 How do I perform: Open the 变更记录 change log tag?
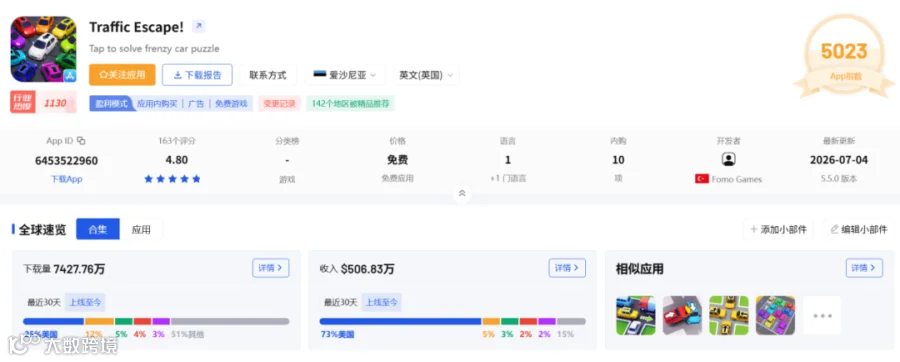[x=279, y=104]
